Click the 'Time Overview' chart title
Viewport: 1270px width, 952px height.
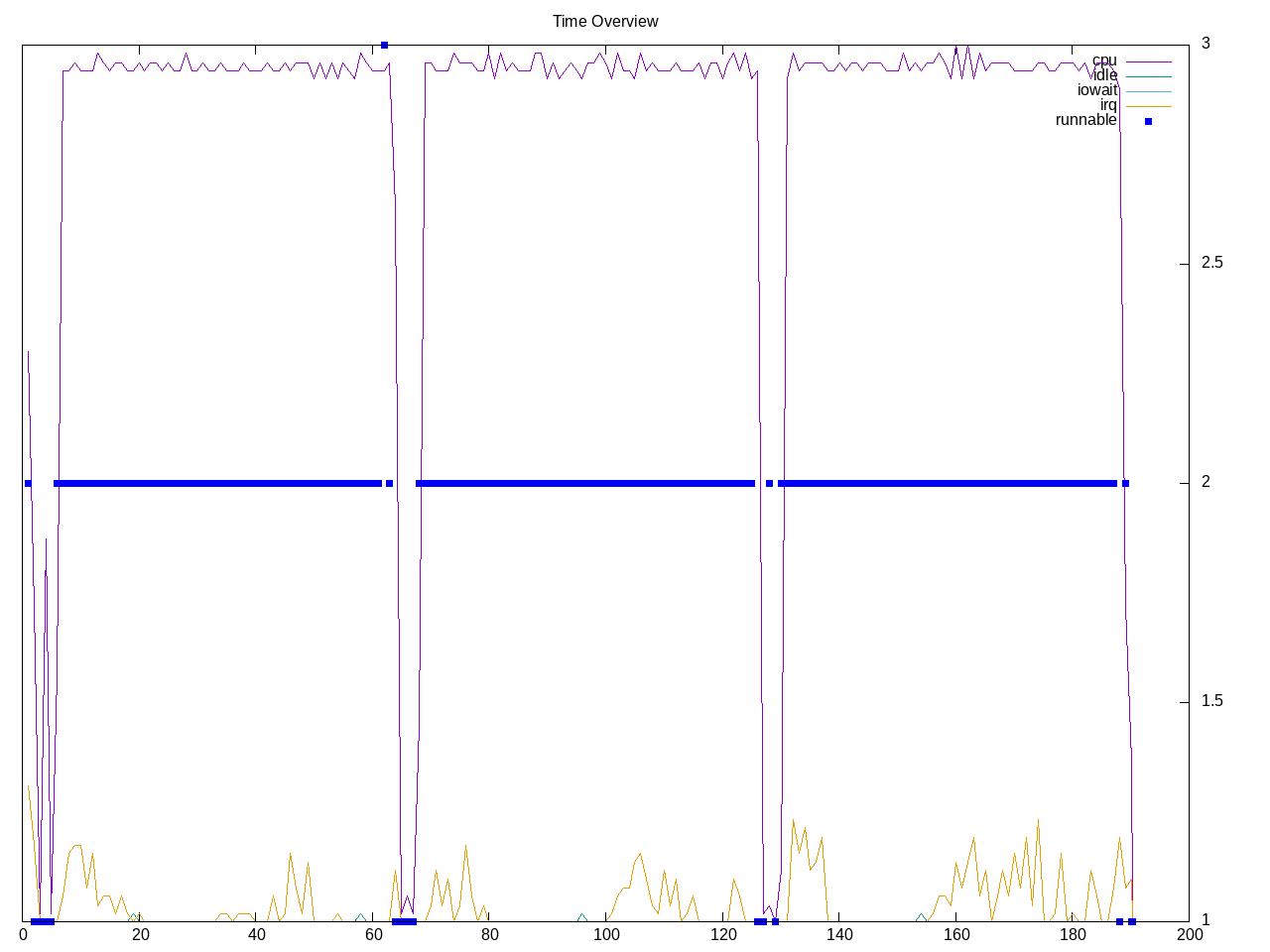(605, 21)
